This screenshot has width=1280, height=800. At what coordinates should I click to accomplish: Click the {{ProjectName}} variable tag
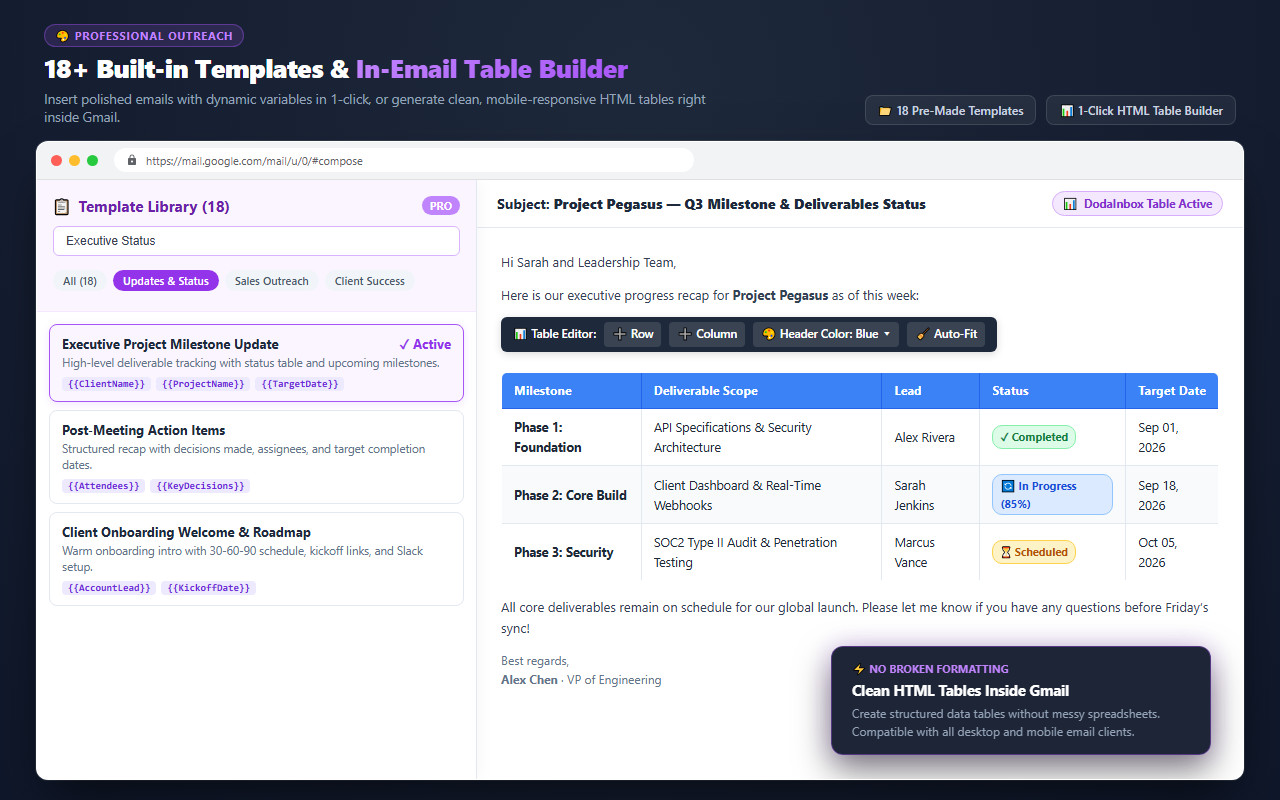[203, 384]
